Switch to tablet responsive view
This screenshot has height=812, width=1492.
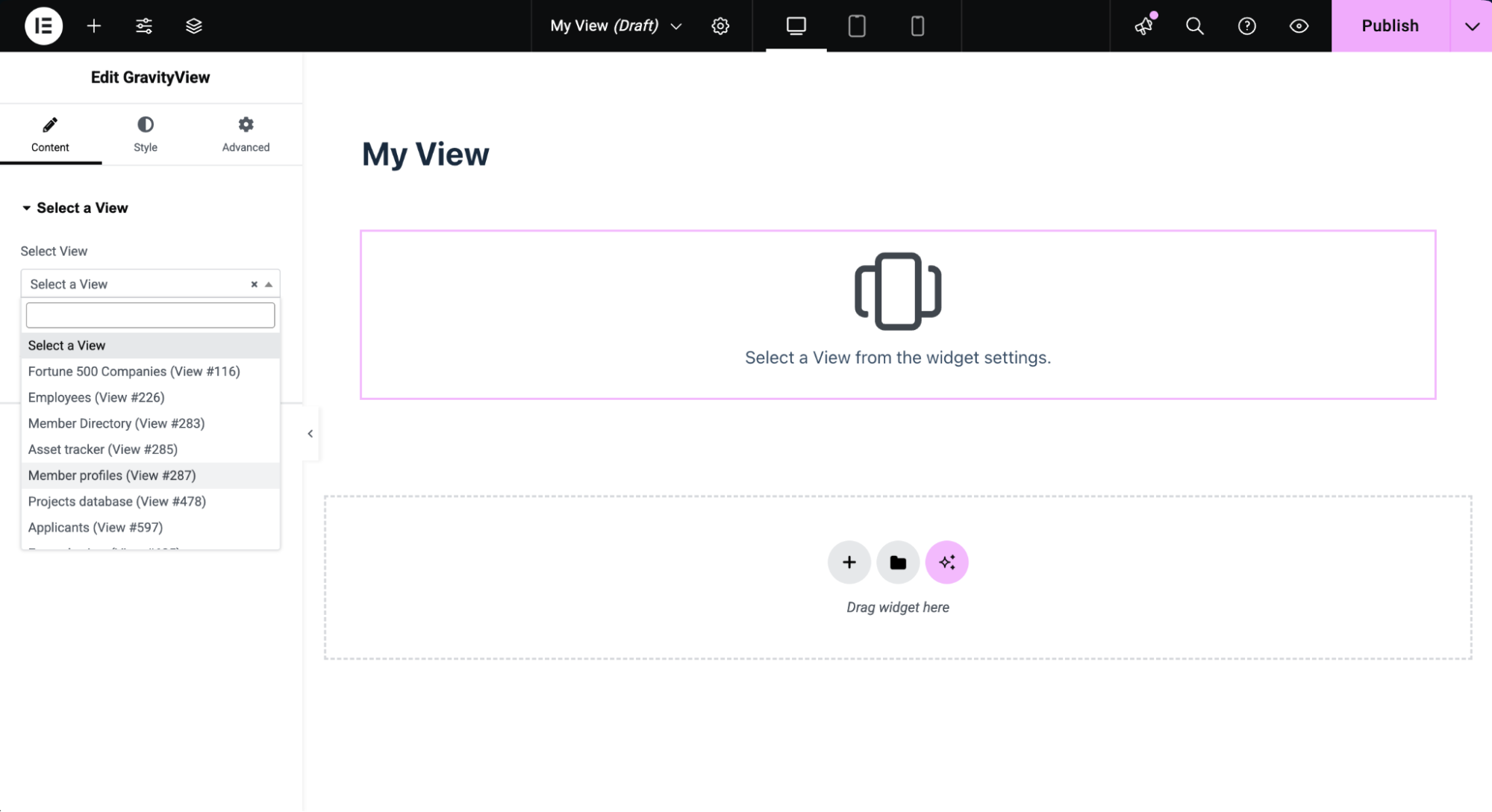point(857,25)
